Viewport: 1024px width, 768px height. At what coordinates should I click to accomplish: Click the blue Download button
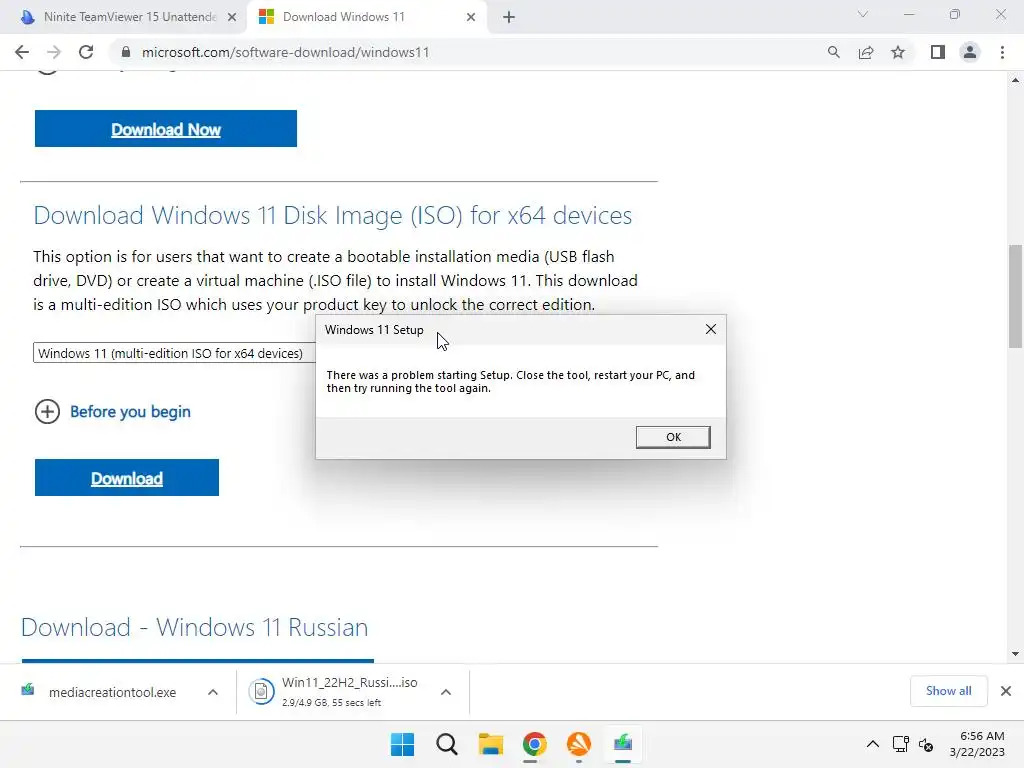pos(127,478)
